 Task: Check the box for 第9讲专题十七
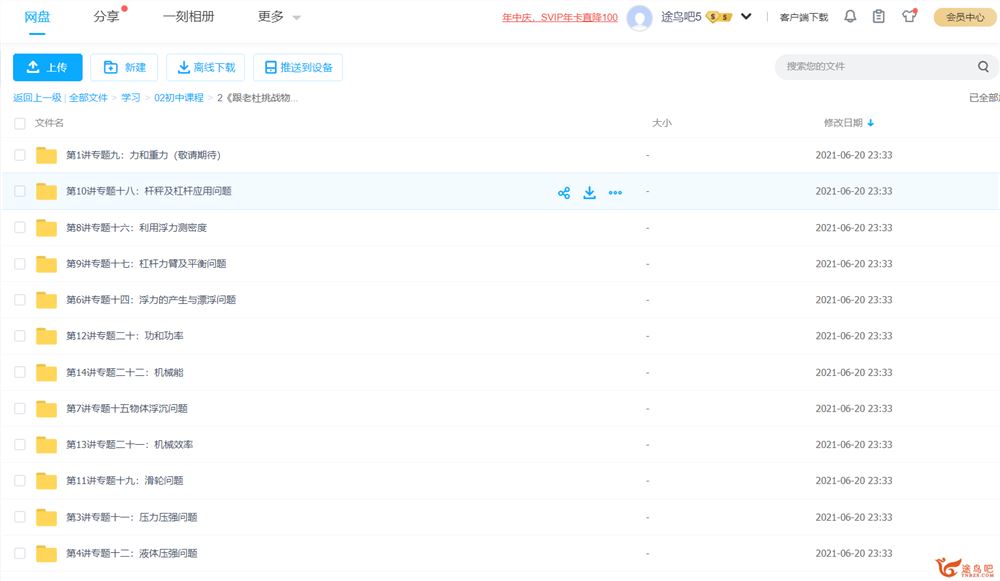click(20, 264)
